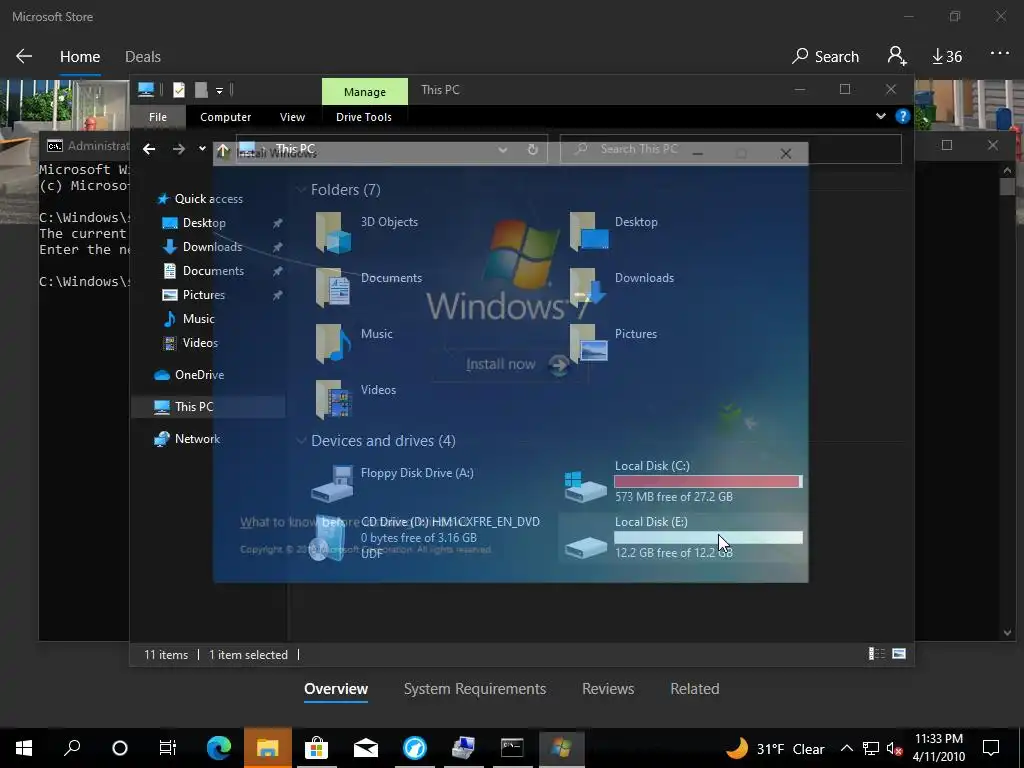
Task: Select Pictures in Quick access sidebar
Action: click(193, 295)
